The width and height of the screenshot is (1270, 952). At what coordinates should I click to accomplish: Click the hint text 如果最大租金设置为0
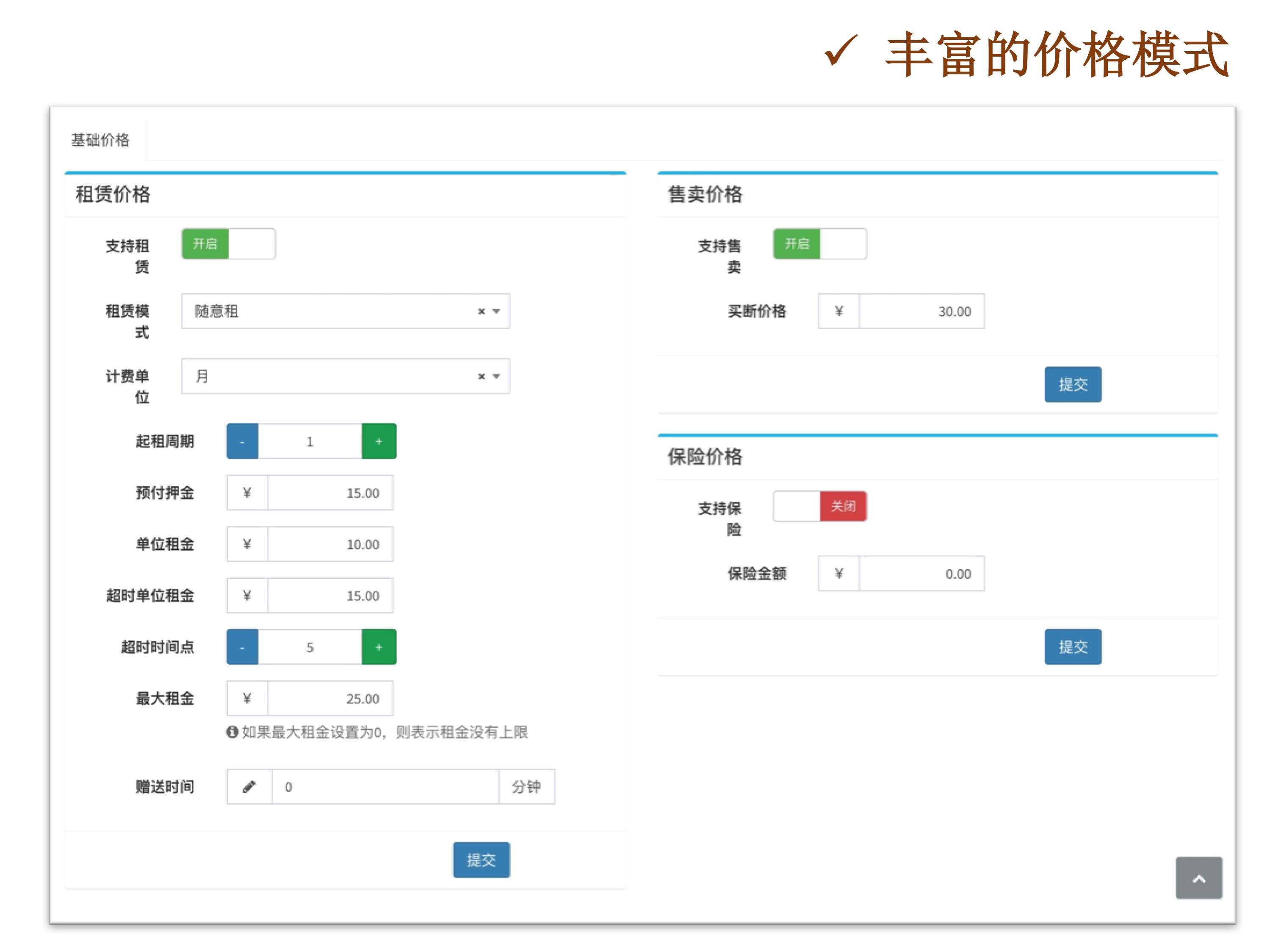pyautogui.click(x=312, y=732)
